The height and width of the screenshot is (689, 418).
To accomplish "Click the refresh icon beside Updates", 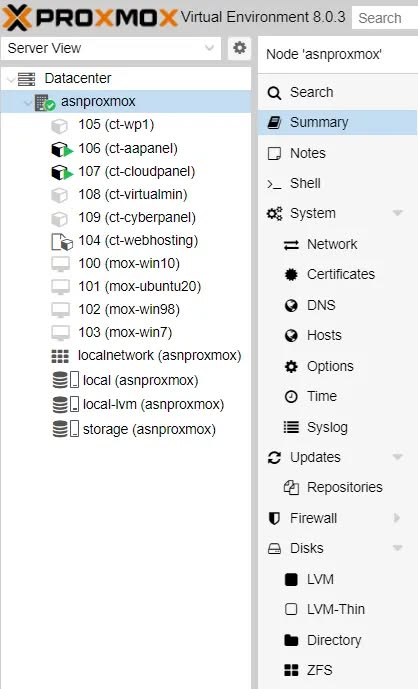I will [274, 458].
